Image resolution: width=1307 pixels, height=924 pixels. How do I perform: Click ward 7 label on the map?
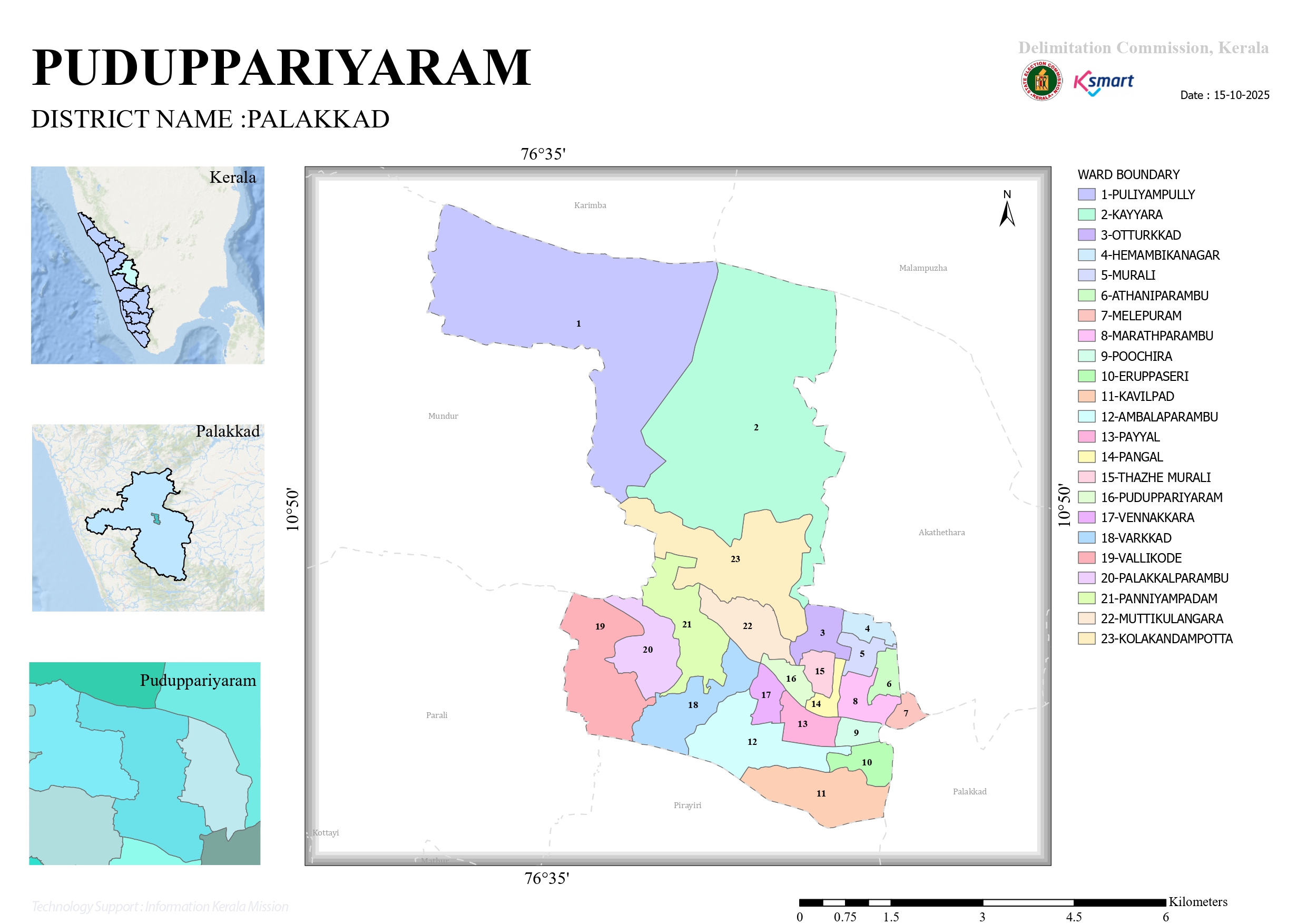(x=906, y=713)
